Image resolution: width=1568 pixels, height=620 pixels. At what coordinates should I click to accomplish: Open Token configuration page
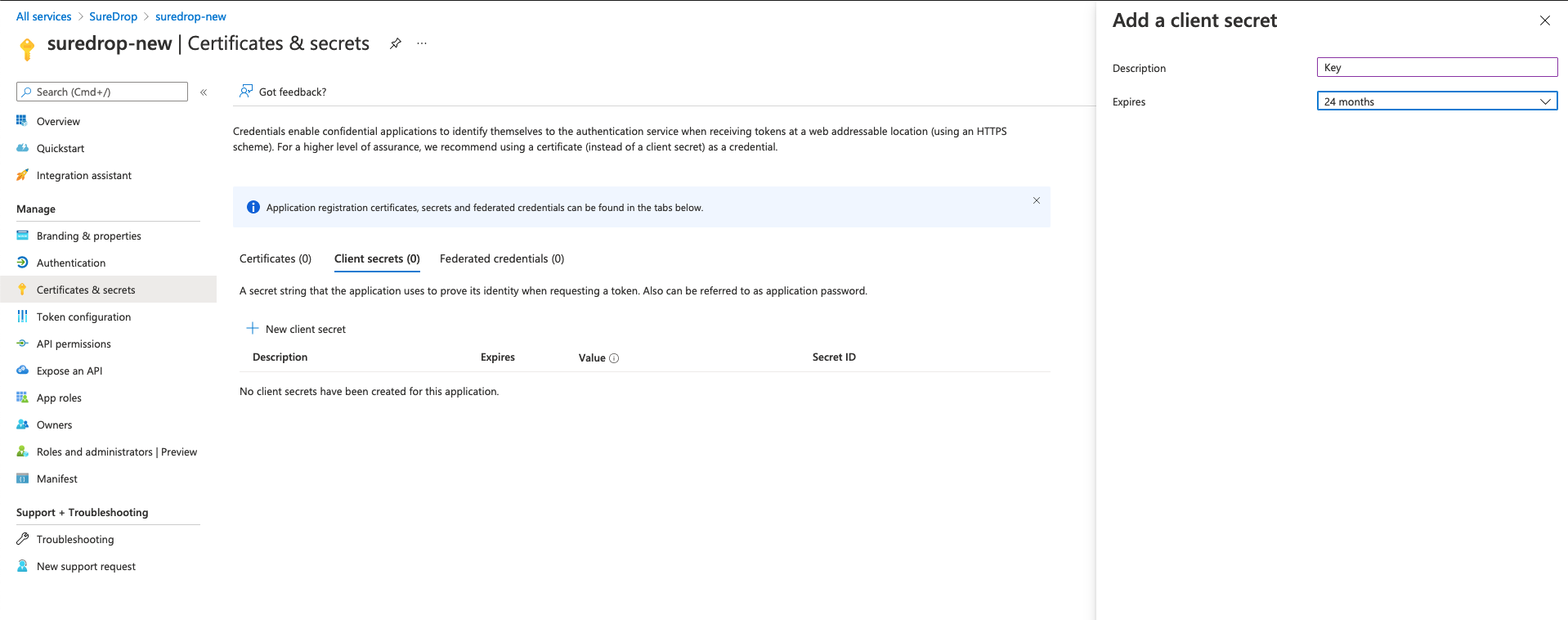[x=83, y=317]
